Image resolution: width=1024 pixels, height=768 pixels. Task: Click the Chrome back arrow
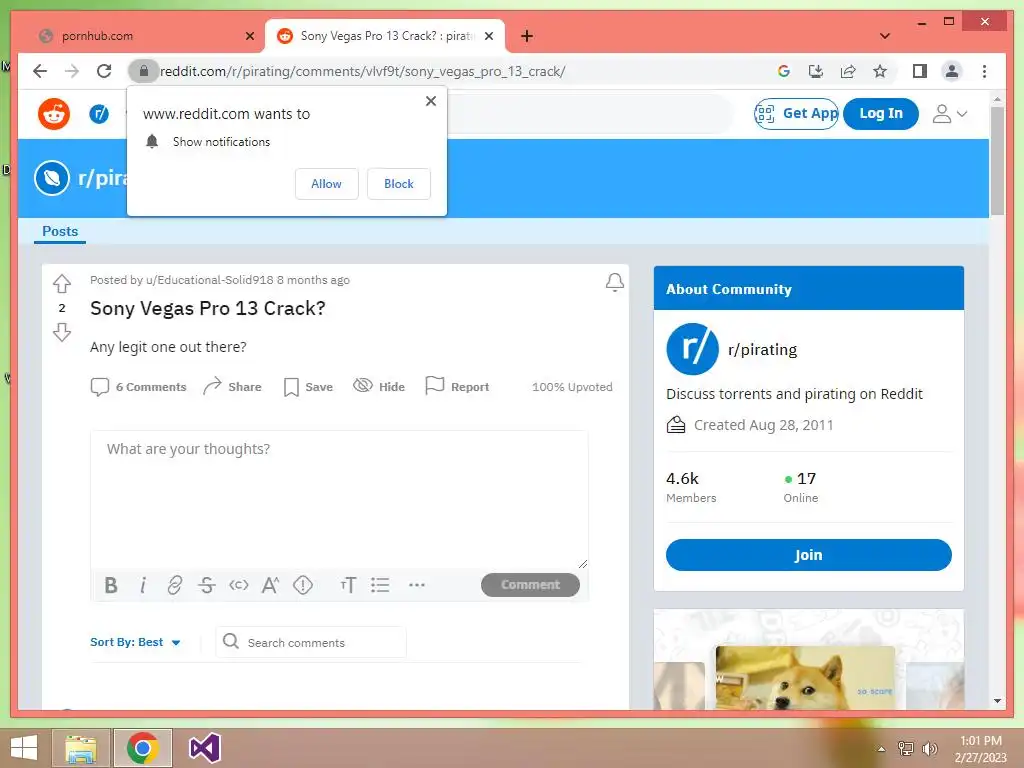[40, 71]
